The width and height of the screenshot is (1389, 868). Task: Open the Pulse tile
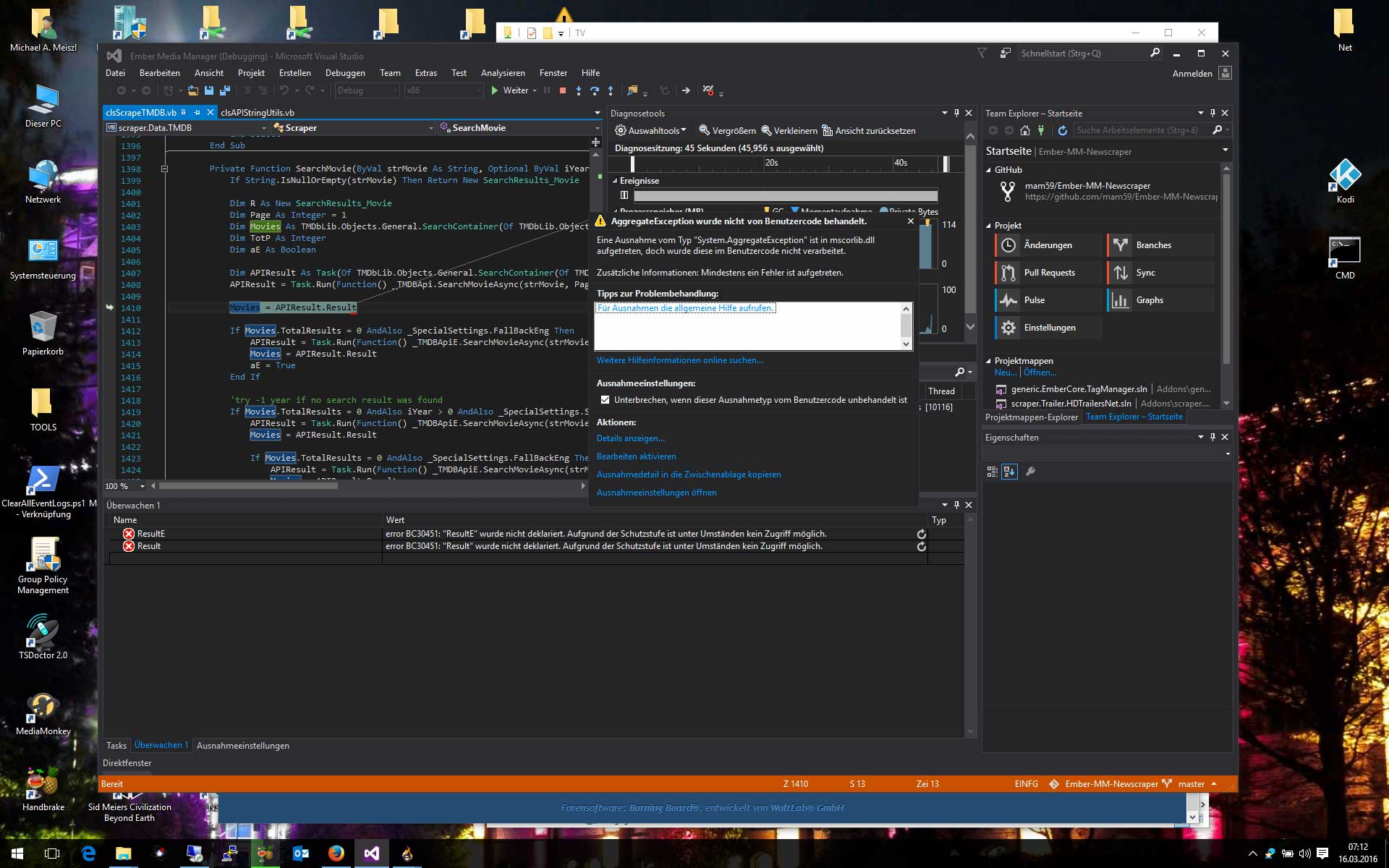pyautogui.click(x=1048, y=300)
